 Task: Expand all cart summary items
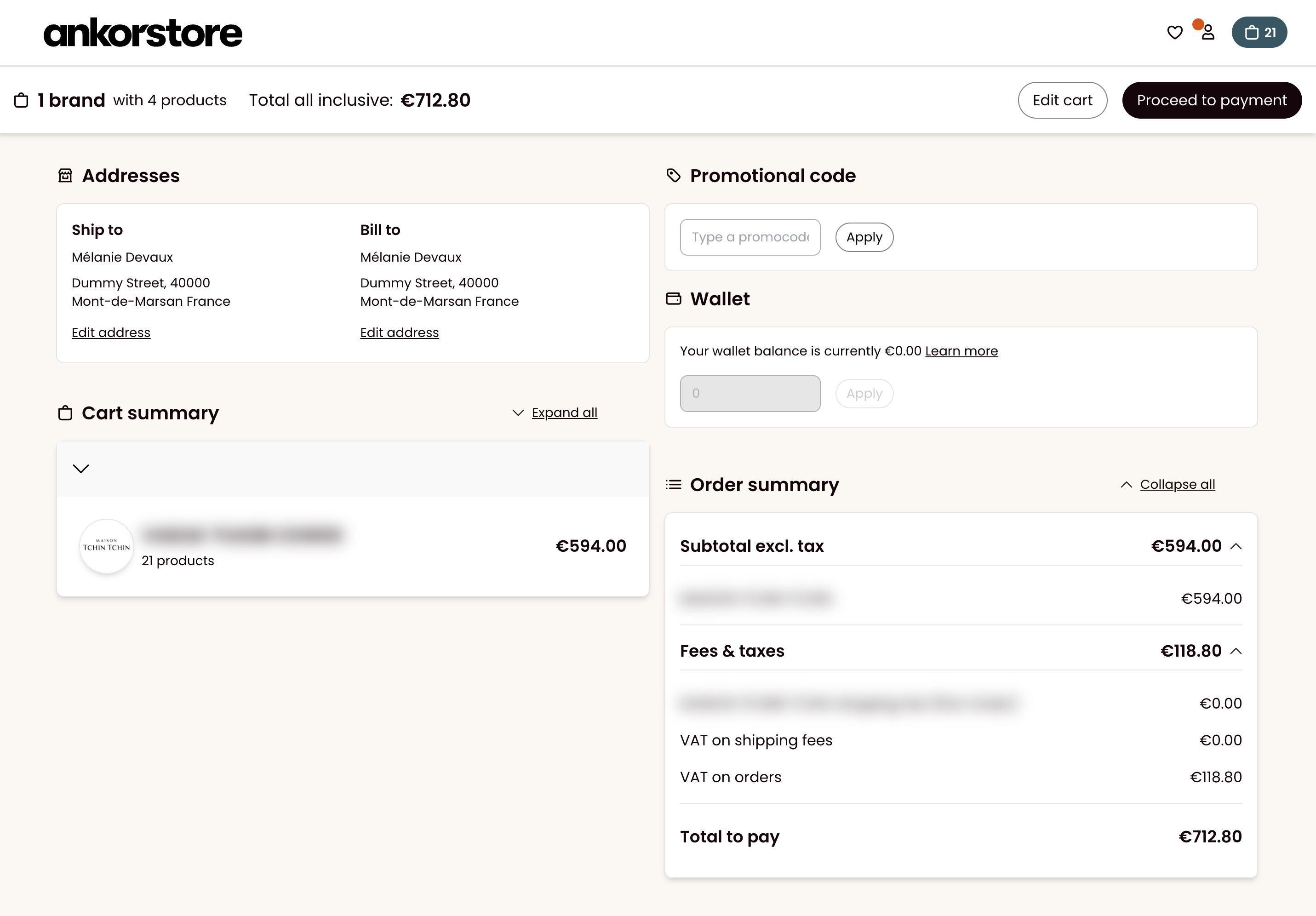click(x=564, y=413)
